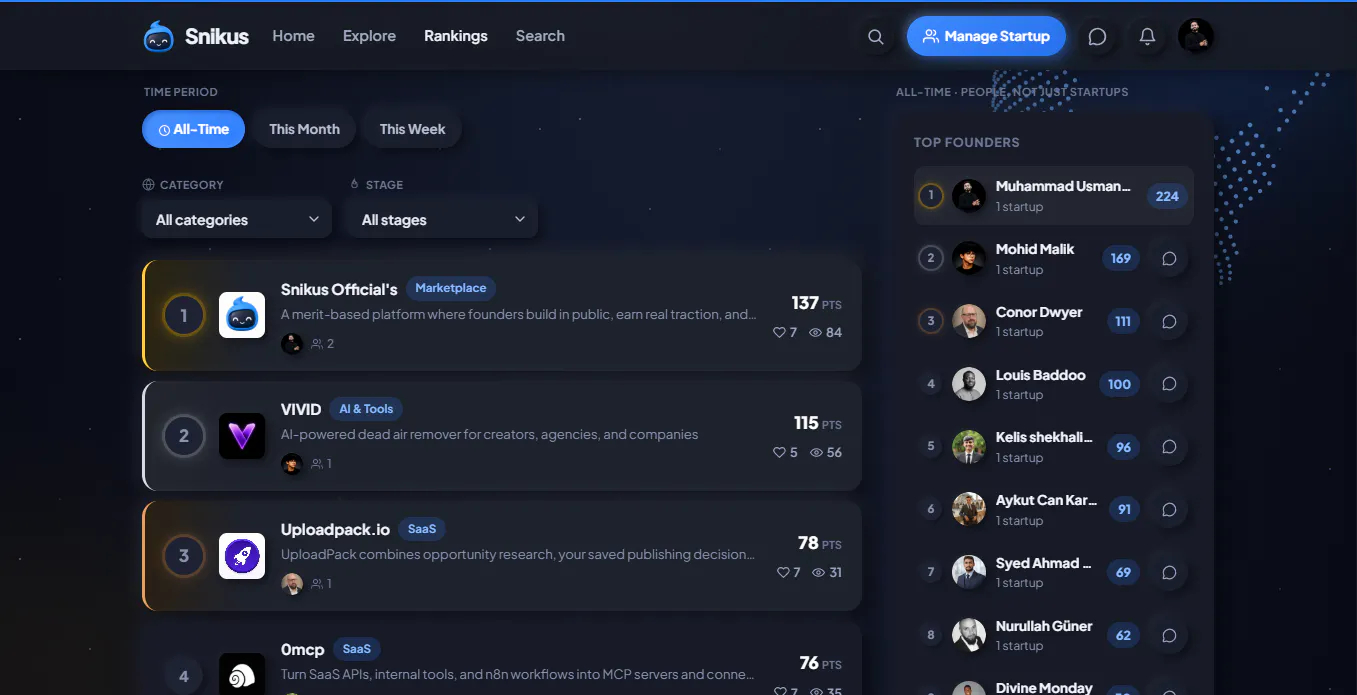This screenshot has height=695, width=1357.
Task: Open Nurullah Güner's founder name
Action: tap(1044, 626)
